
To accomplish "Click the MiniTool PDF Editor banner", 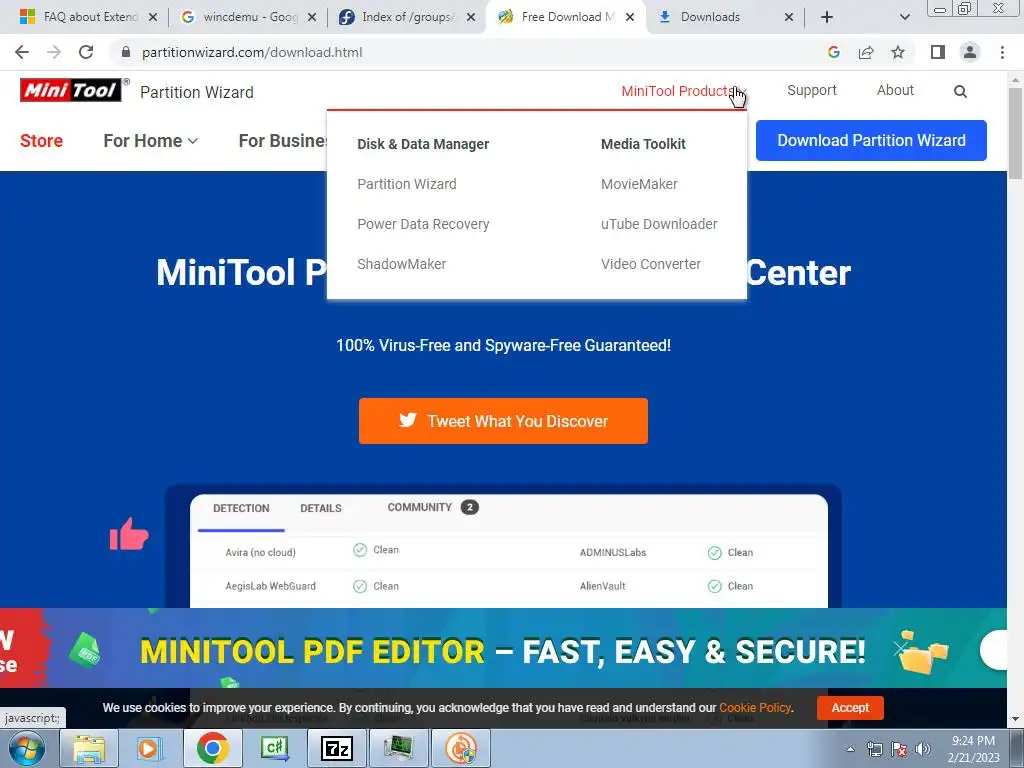I will [x=503, y=650].
